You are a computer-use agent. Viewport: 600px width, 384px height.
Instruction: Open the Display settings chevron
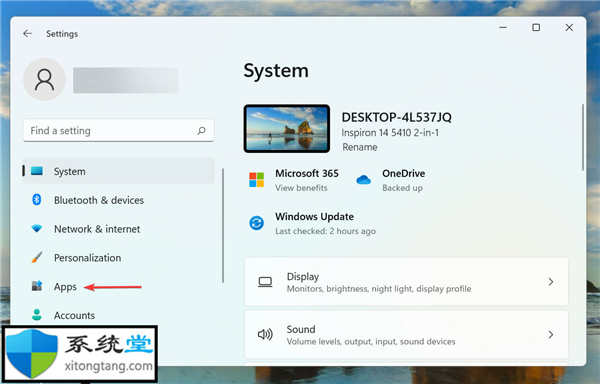551,282
